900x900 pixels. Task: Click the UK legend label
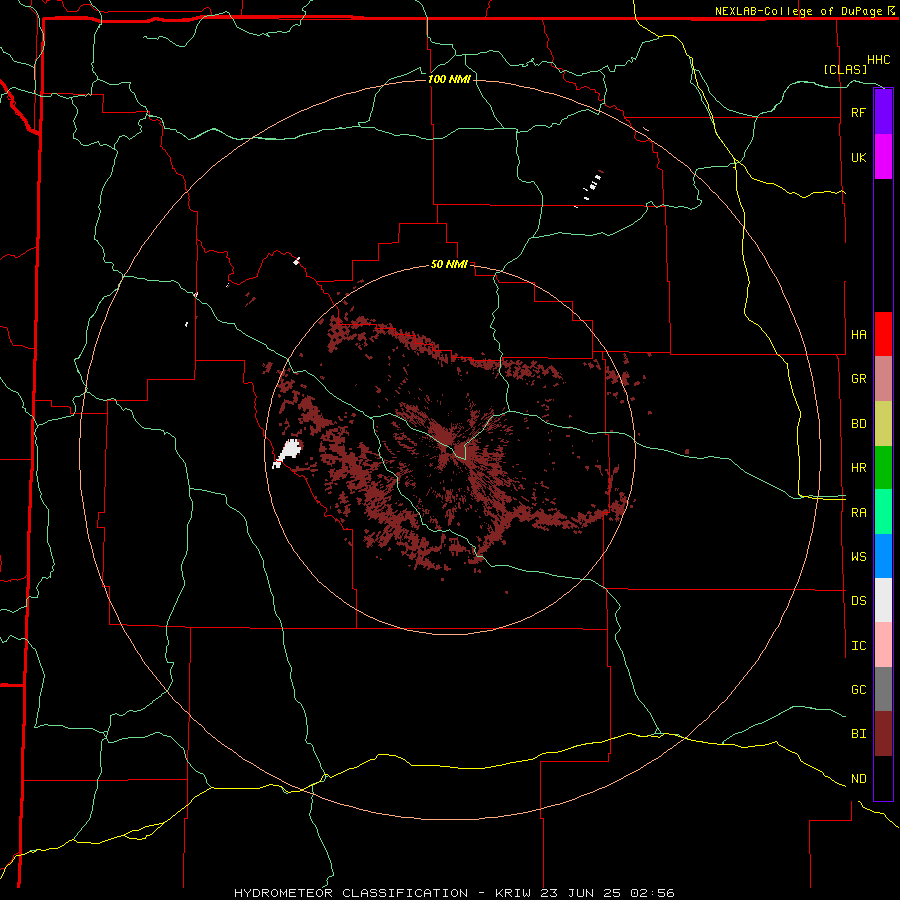858,157
